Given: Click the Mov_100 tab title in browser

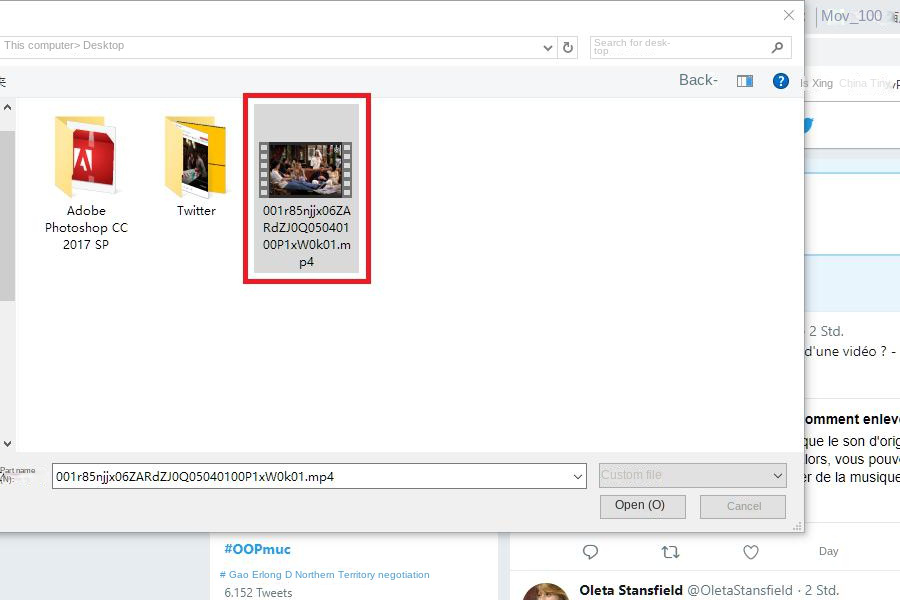Looking at the screenshot, I should [x=851, y=16].
